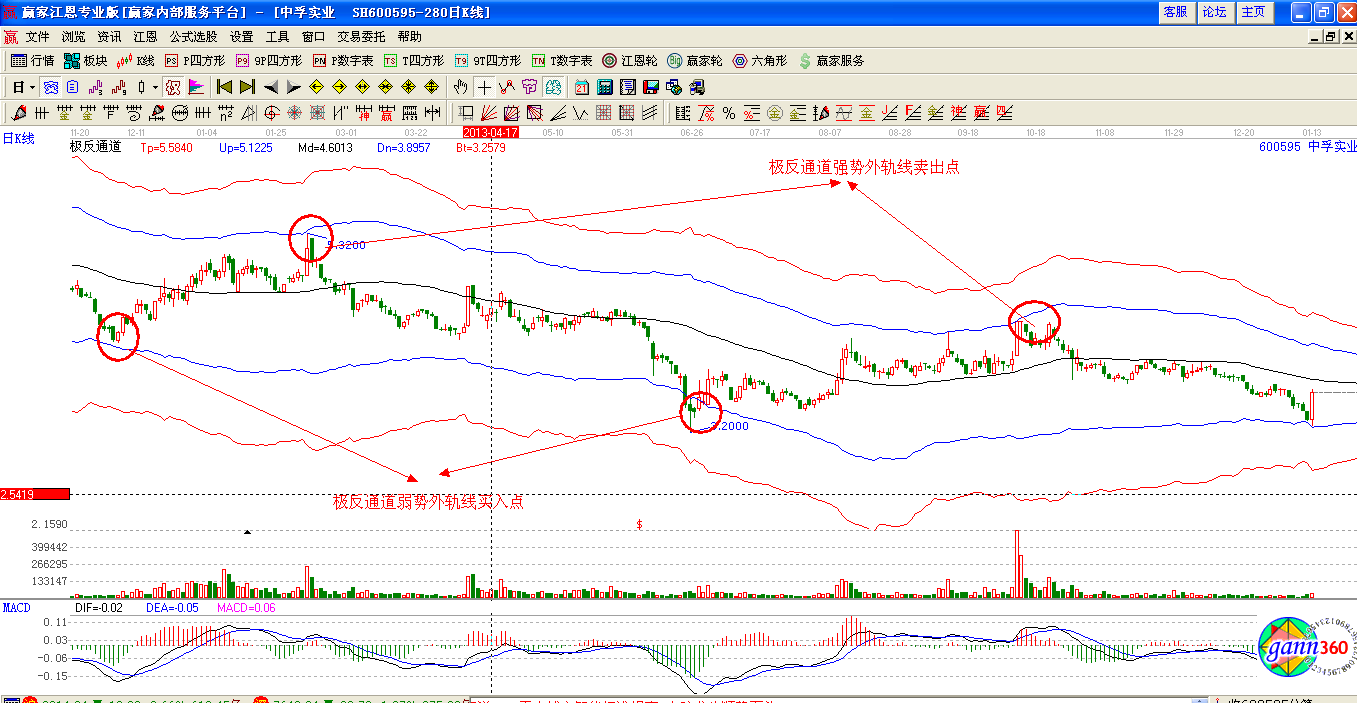Select the hand pan tool
This screenshot has width=1357, height=703.
click(x=461, y=87)
